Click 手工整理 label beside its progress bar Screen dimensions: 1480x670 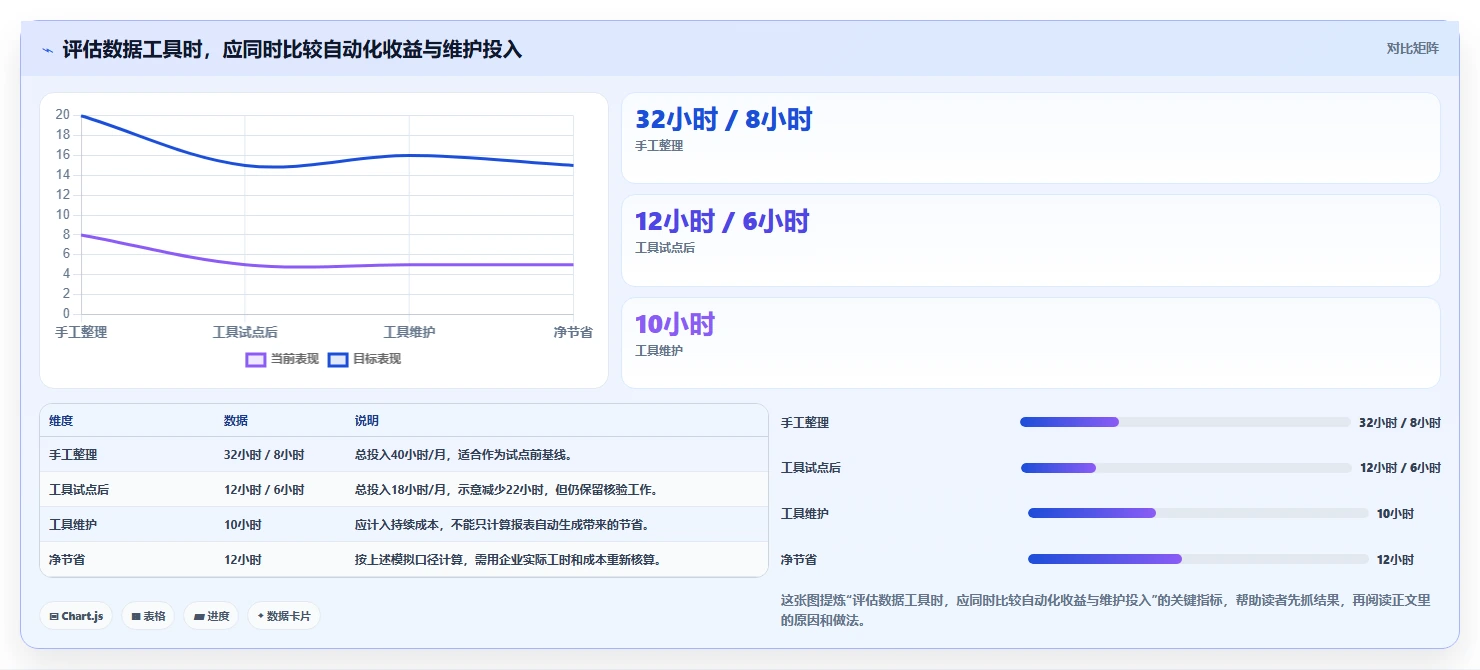coord(805,423)
